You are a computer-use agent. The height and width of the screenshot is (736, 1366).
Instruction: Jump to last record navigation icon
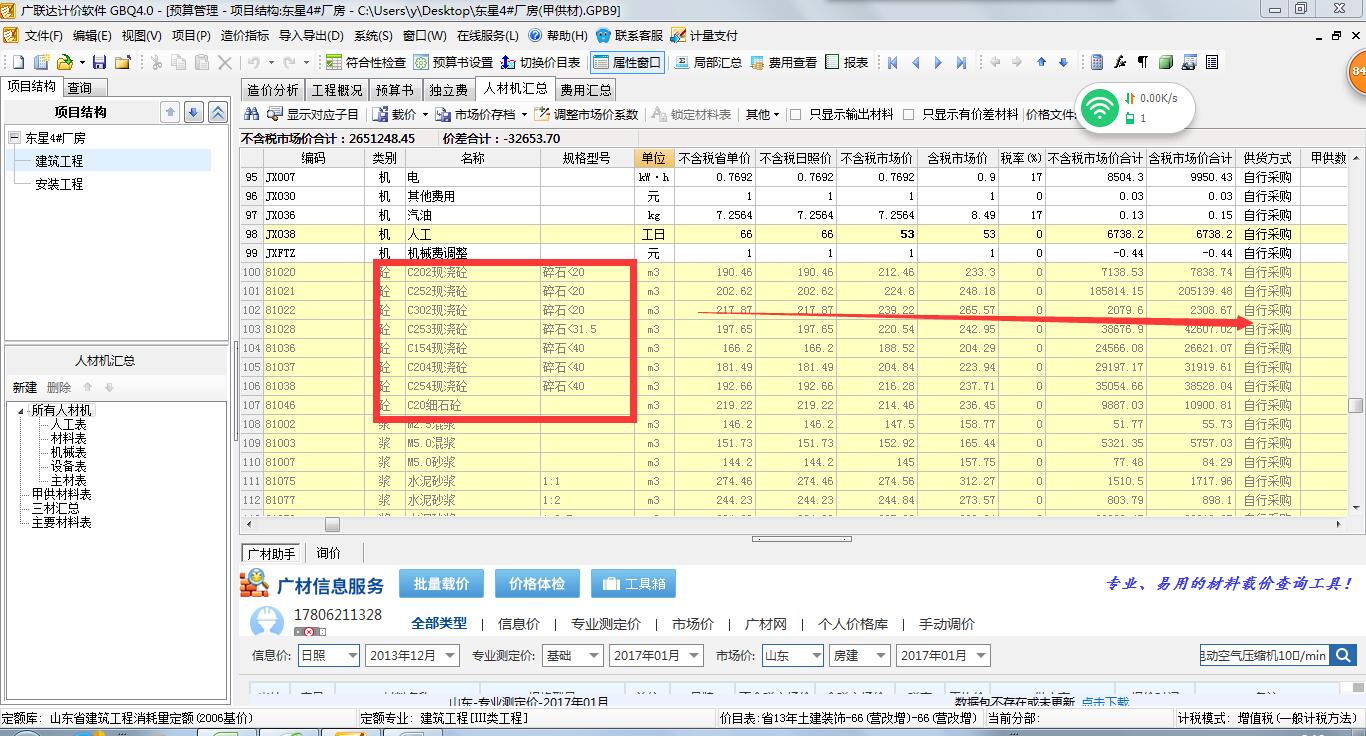961,62
